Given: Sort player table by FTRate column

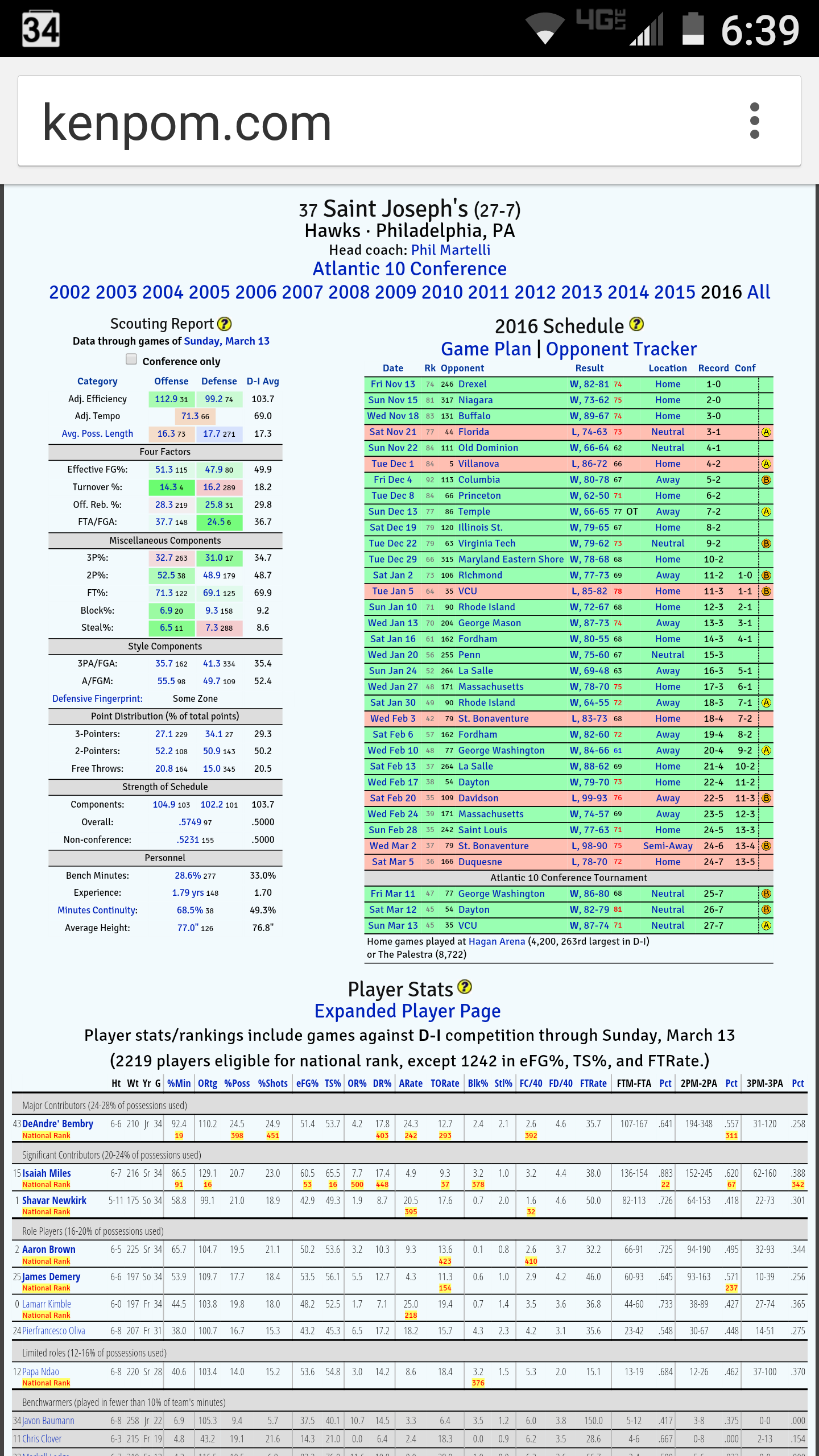Looking at the screenshot, I should pyautogui.click(x=593, y=1083).
